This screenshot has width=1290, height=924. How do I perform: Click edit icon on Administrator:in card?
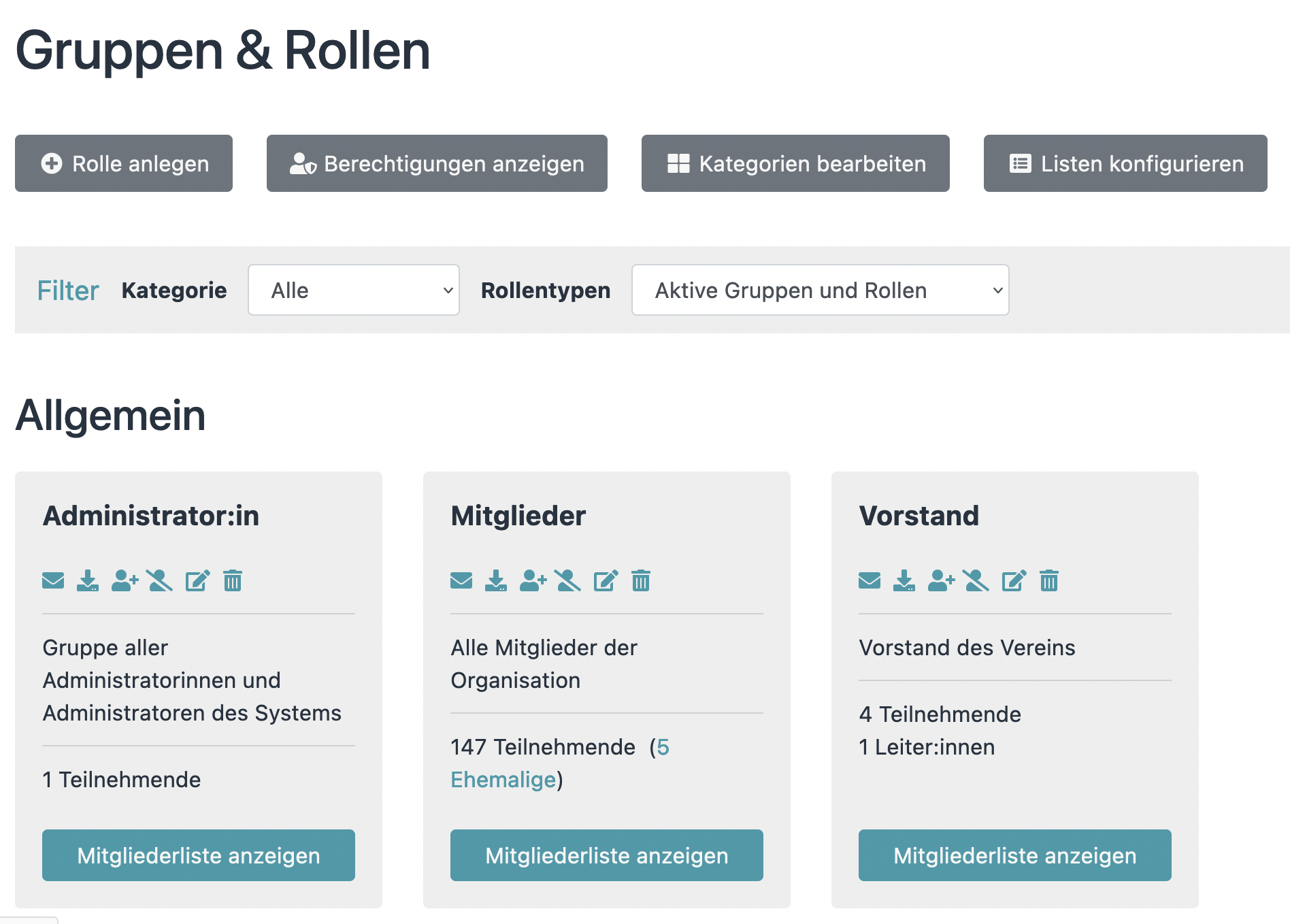197,580
